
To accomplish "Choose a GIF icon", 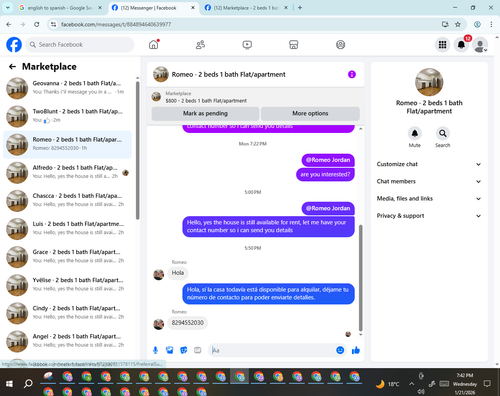I will 198,350.
